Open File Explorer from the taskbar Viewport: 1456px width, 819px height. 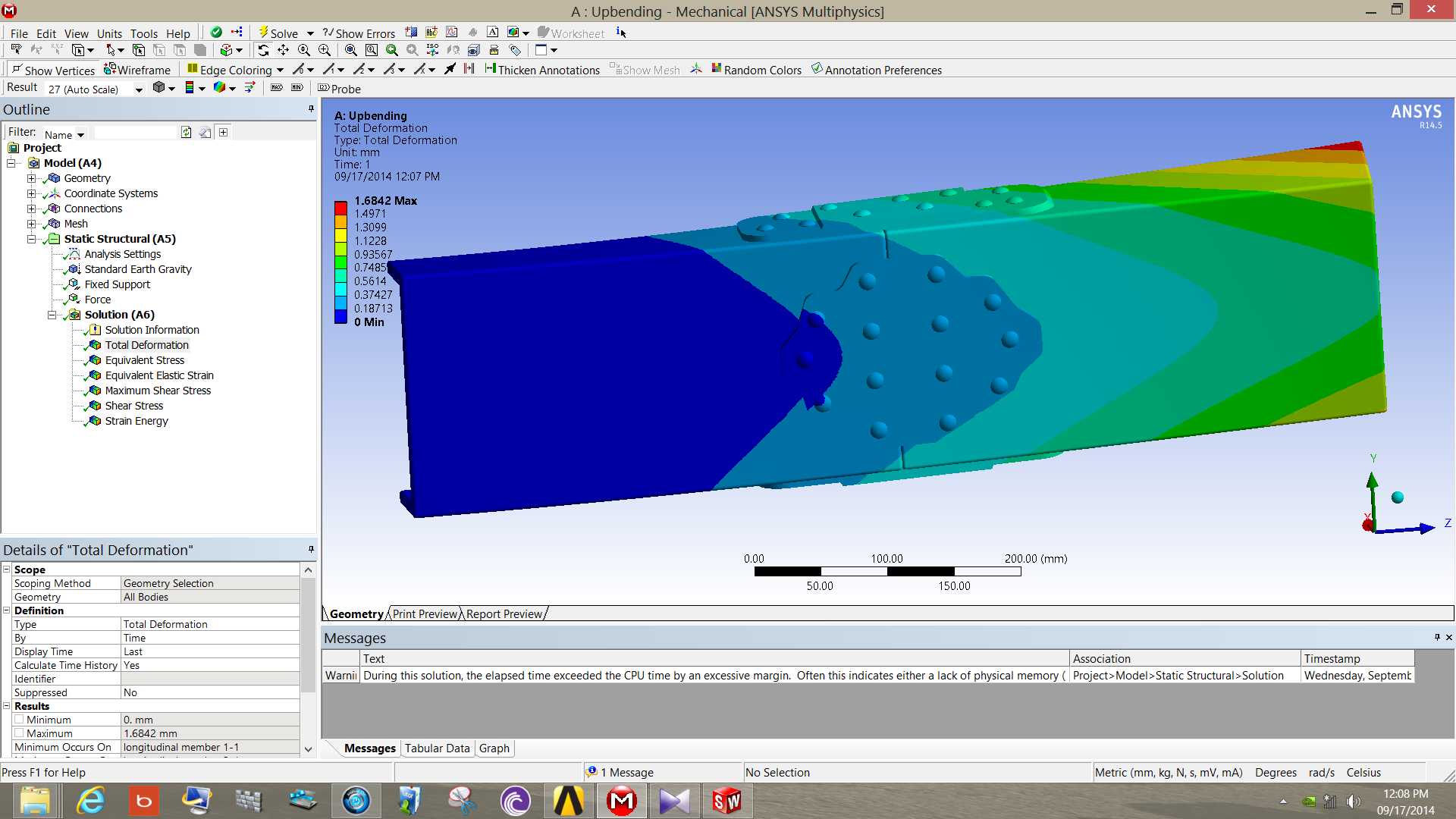coord(35,801)
